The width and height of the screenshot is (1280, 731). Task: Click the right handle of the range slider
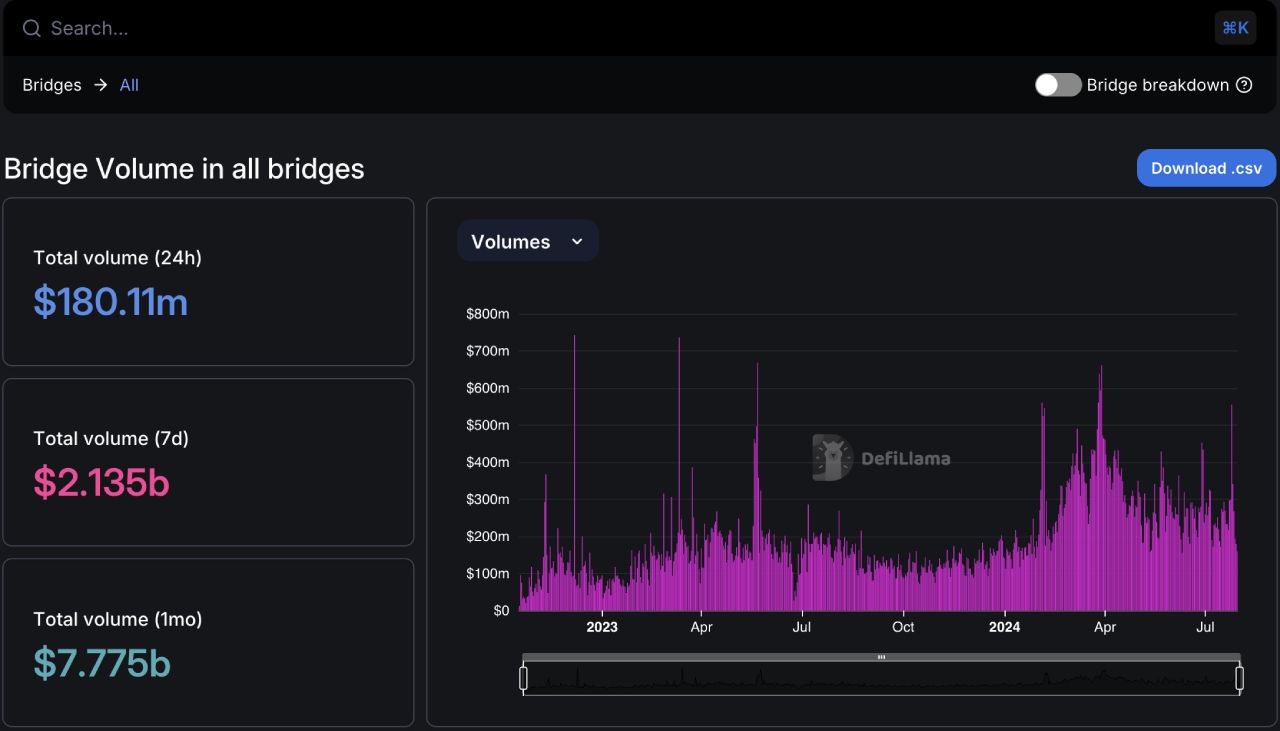tap(1239, 679)
